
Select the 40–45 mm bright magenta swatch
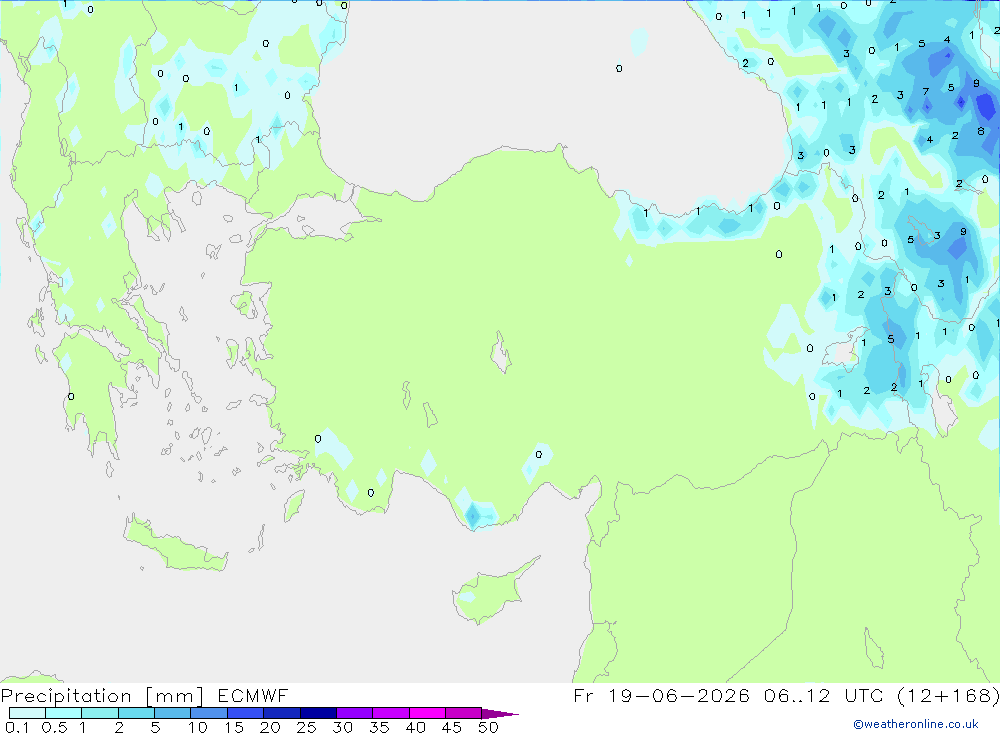(427, 713)
